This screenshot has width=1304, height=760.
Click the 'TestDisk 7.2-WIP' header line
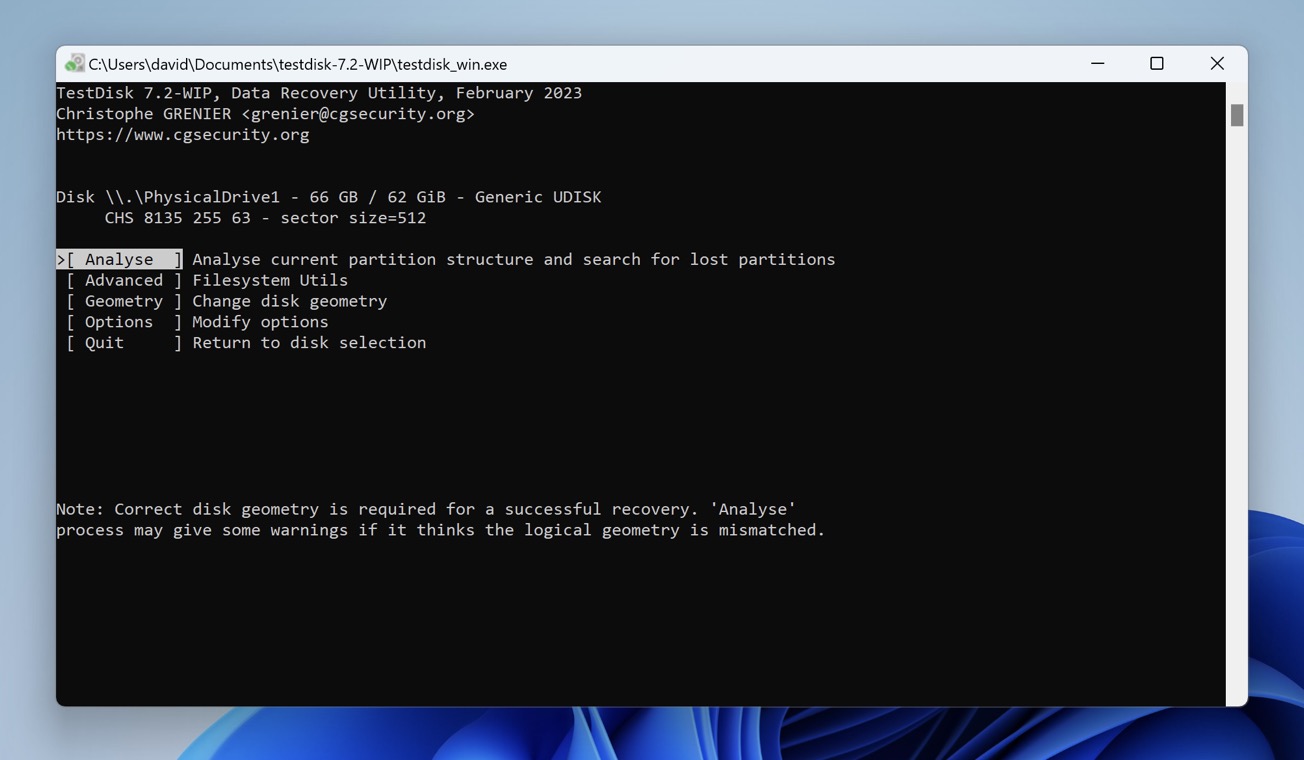point(319,93)
